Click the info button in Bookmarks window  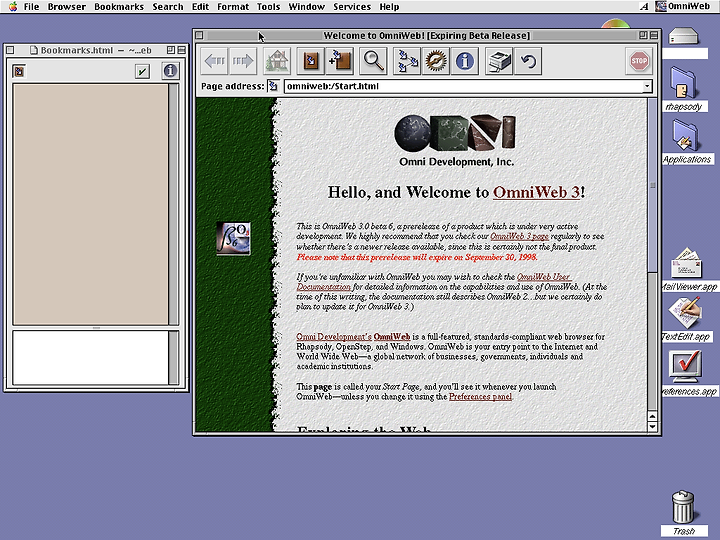coord(170,71)
